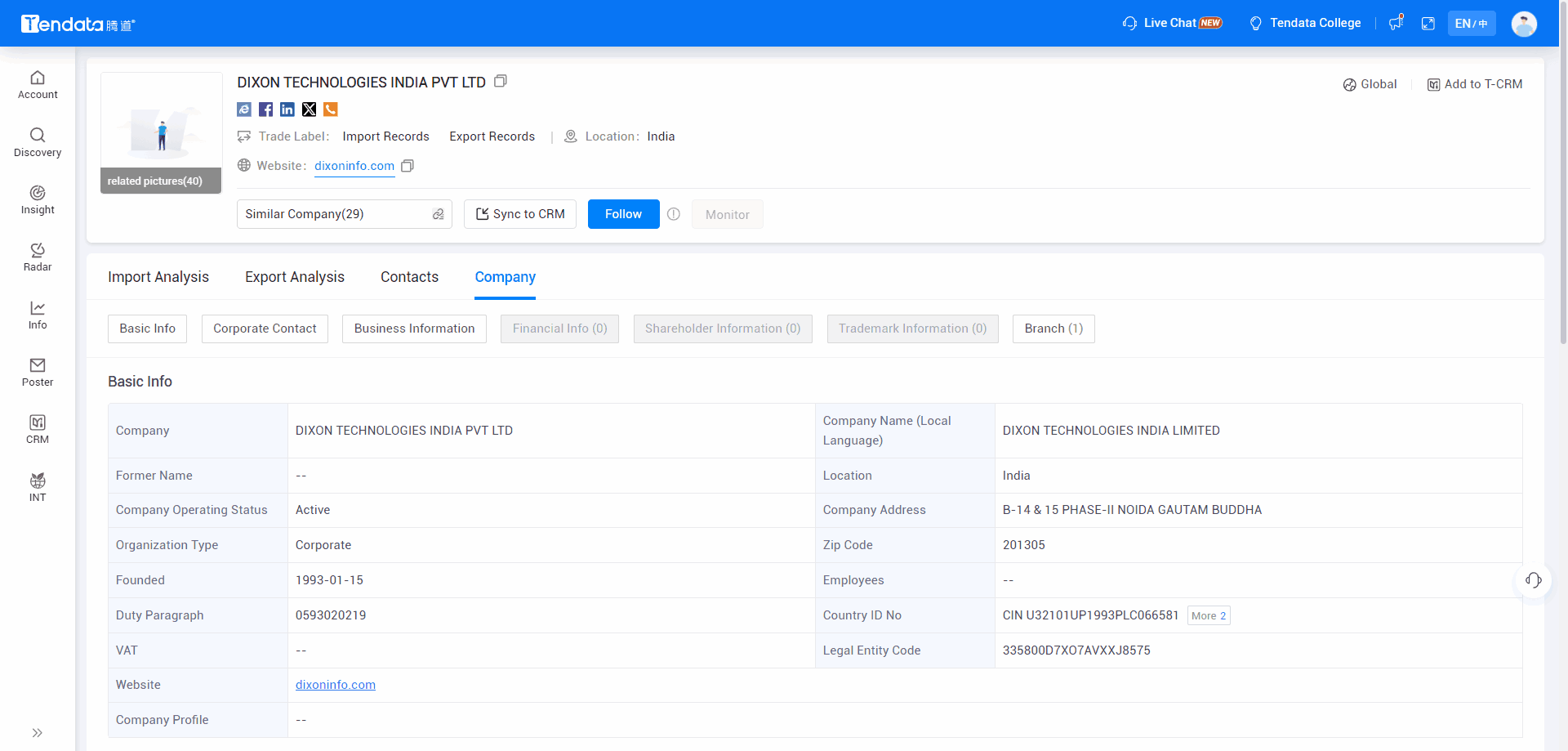This screenshot has width=1568, height=751.
Task: Open Radar from the left sidebar
Action: click(38, 257)
